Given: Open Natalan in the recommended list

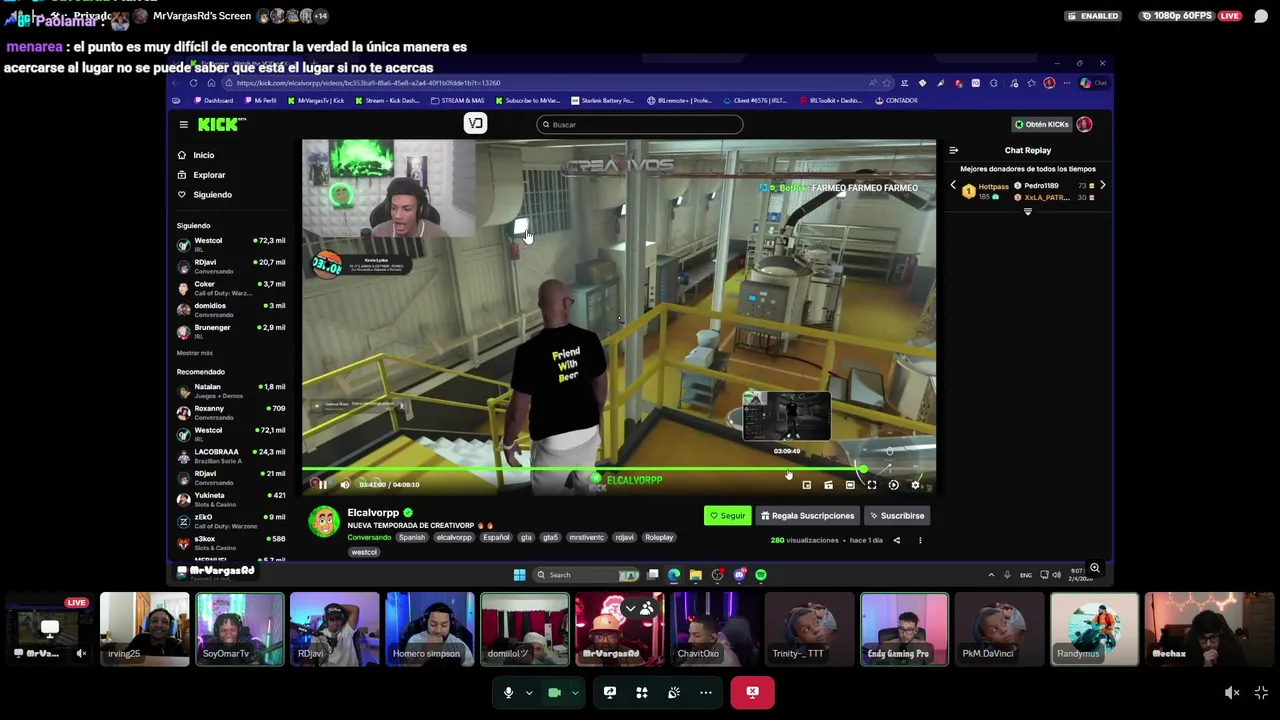Looking at the screenshot, I should coord(232,391).
